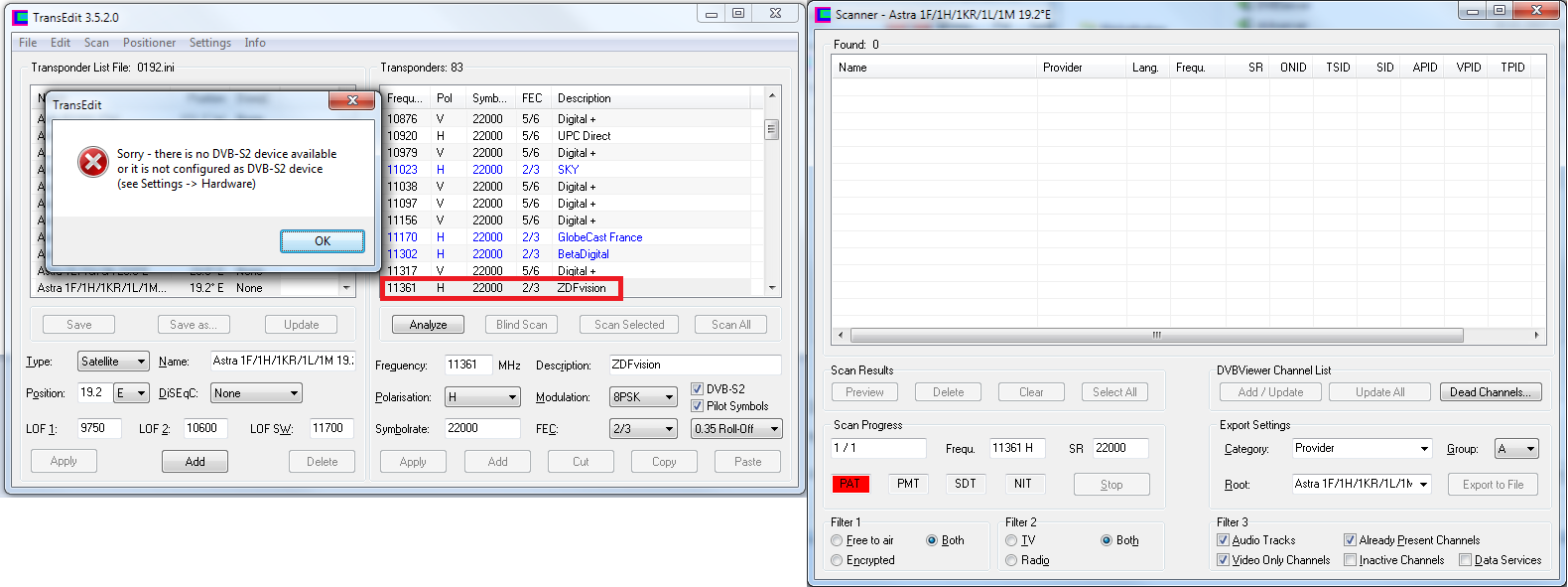Open the Positioner menu

149,43
